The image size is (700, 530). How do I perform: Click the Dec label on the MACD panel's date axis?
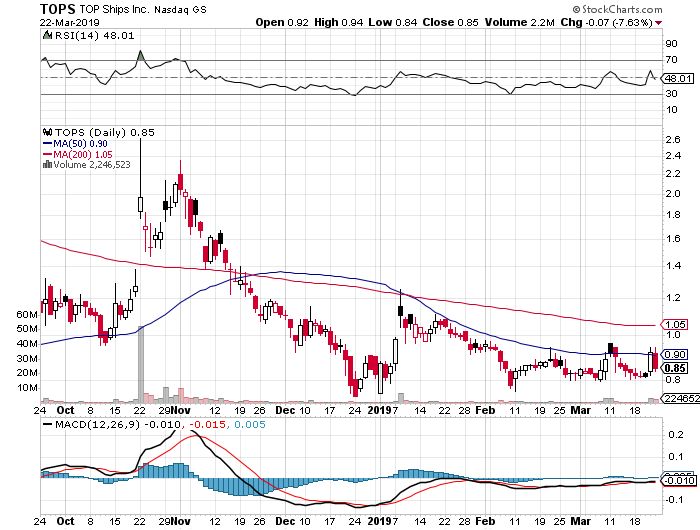(285, 522)
